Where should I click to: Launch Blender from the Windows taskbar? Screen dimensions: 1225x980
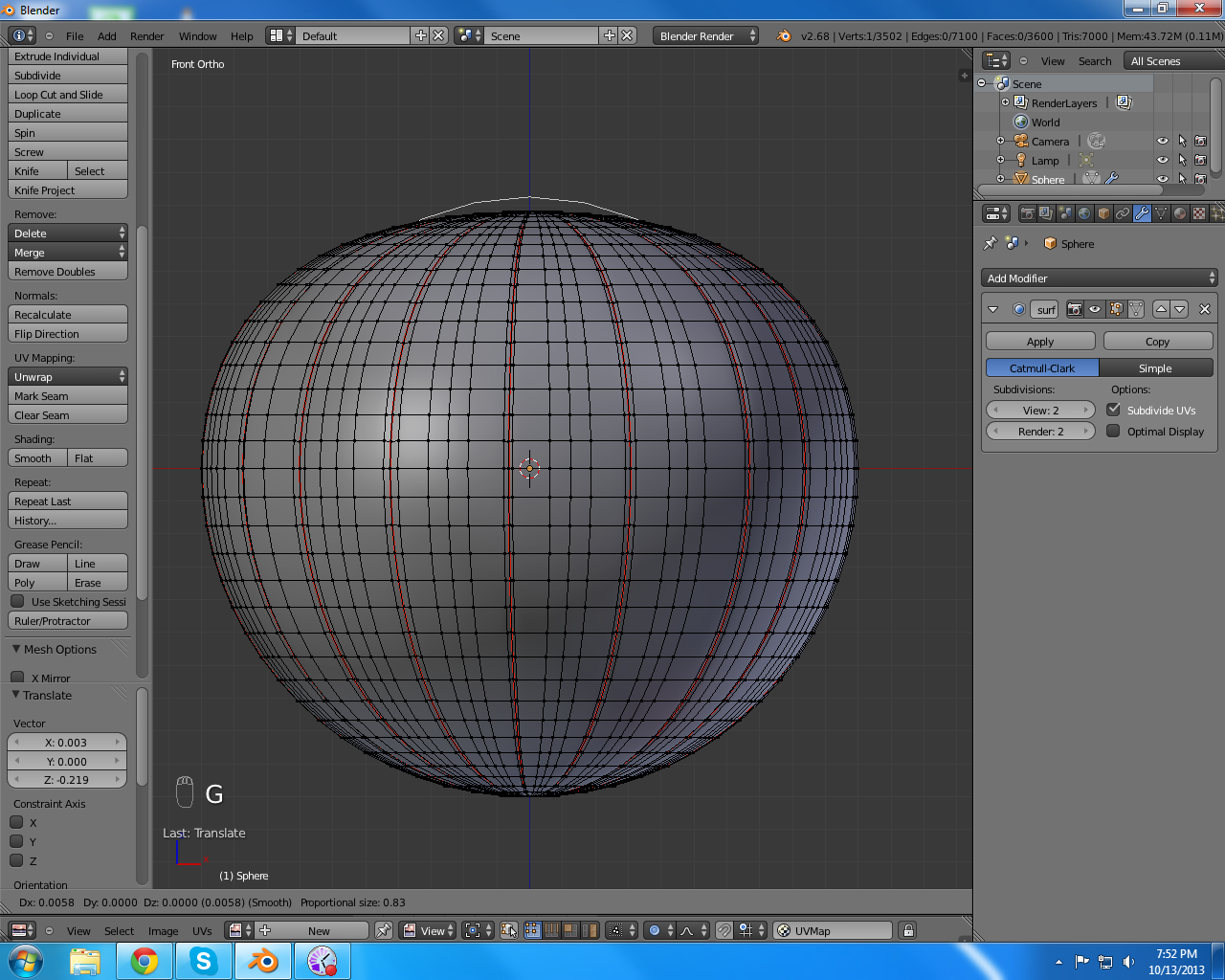[x=262, y=961]
